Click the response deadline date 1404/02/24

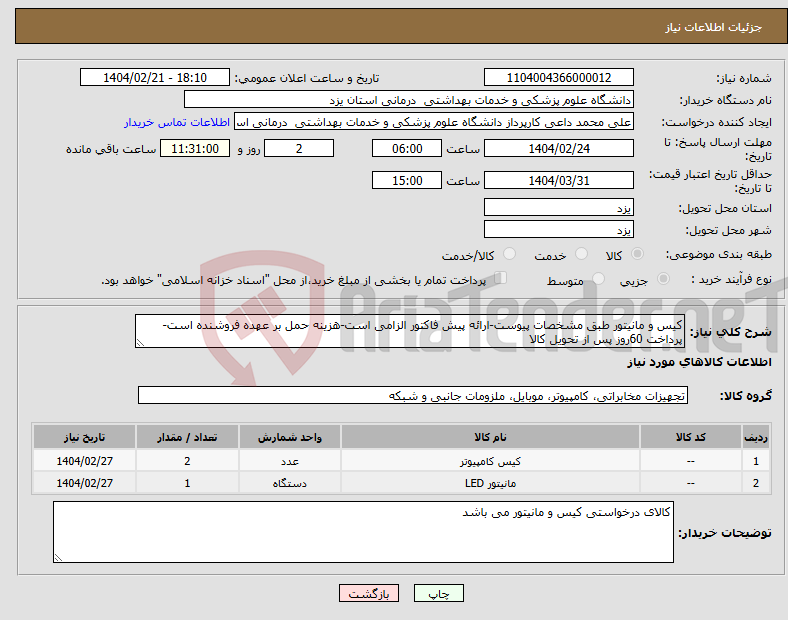(558, 149)
